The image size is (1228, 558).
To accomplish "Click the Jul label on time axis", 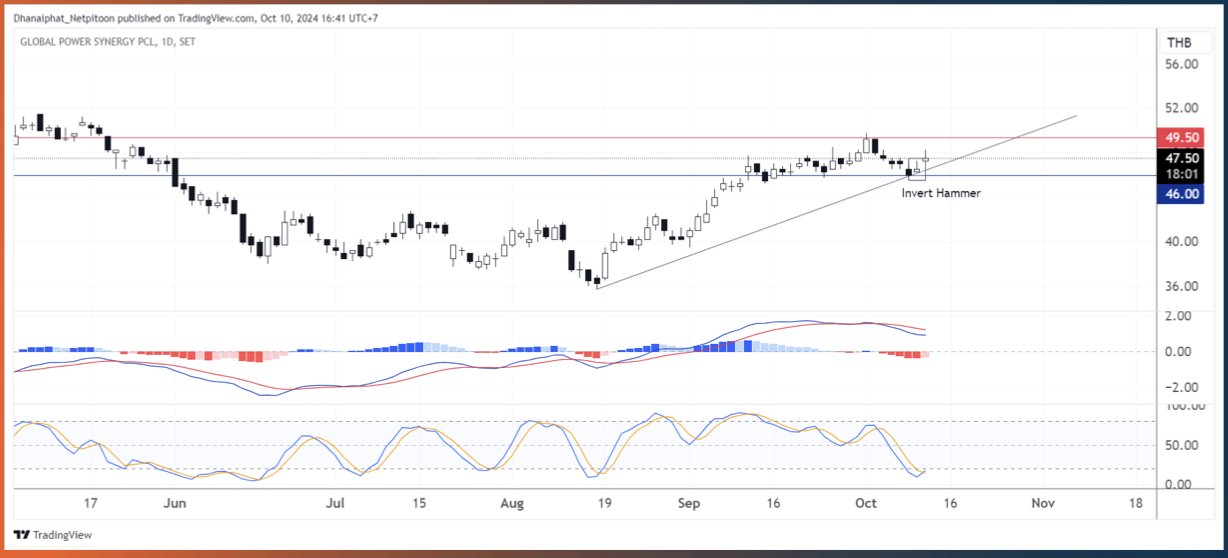I will 337,503.
